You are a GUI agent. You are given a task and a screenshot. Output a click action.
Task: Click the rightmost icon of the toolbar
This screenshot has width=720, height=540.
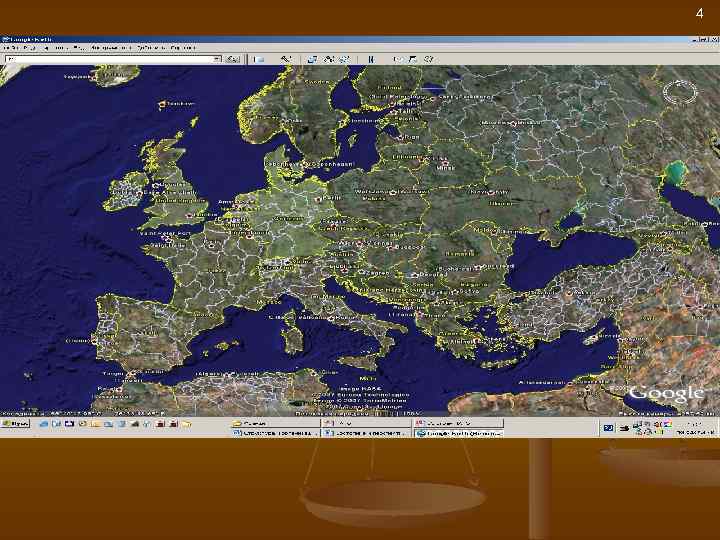coord(429,59)
